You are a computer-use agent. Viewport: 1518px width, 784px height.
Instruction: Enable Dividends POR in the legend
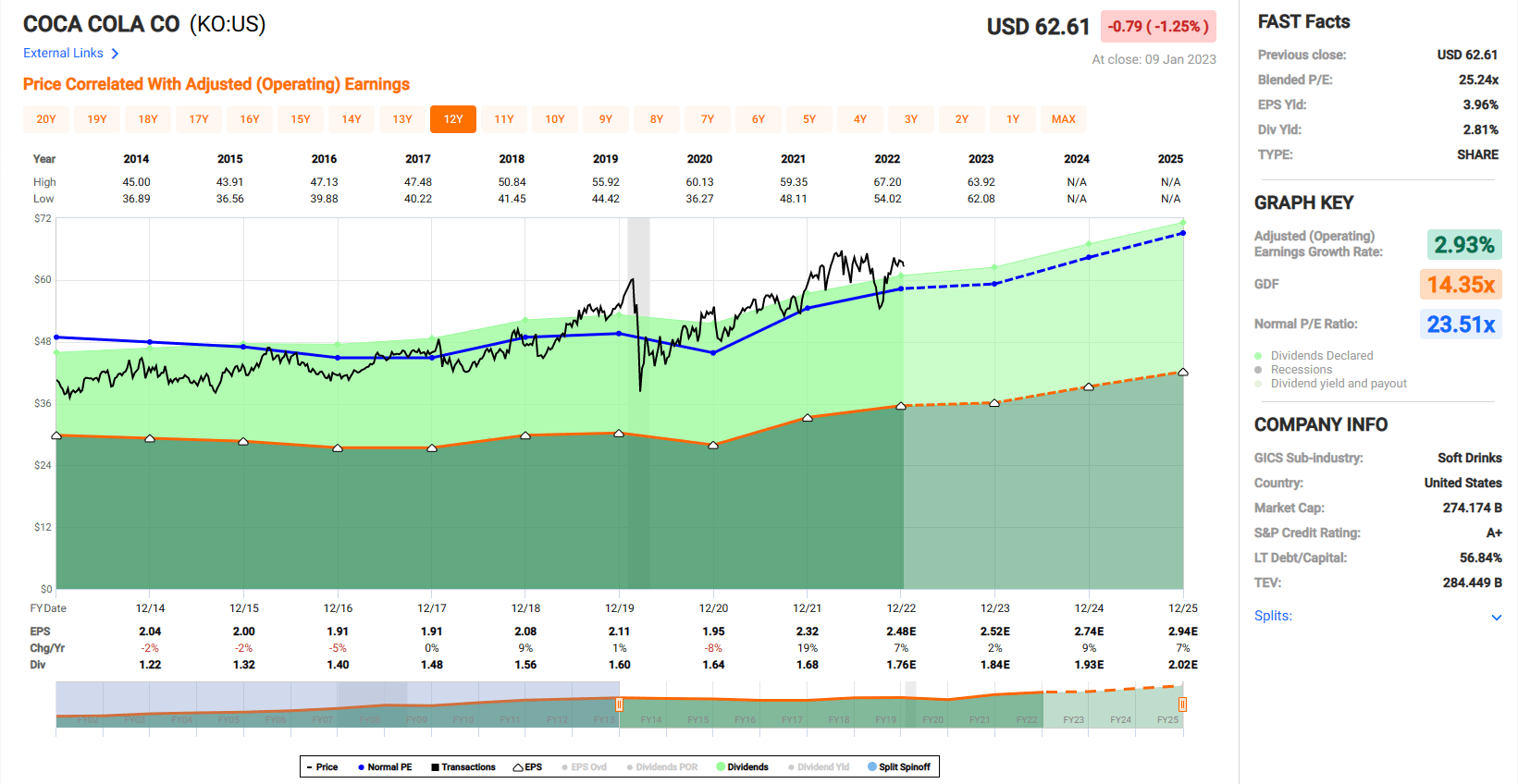point(662,766)
